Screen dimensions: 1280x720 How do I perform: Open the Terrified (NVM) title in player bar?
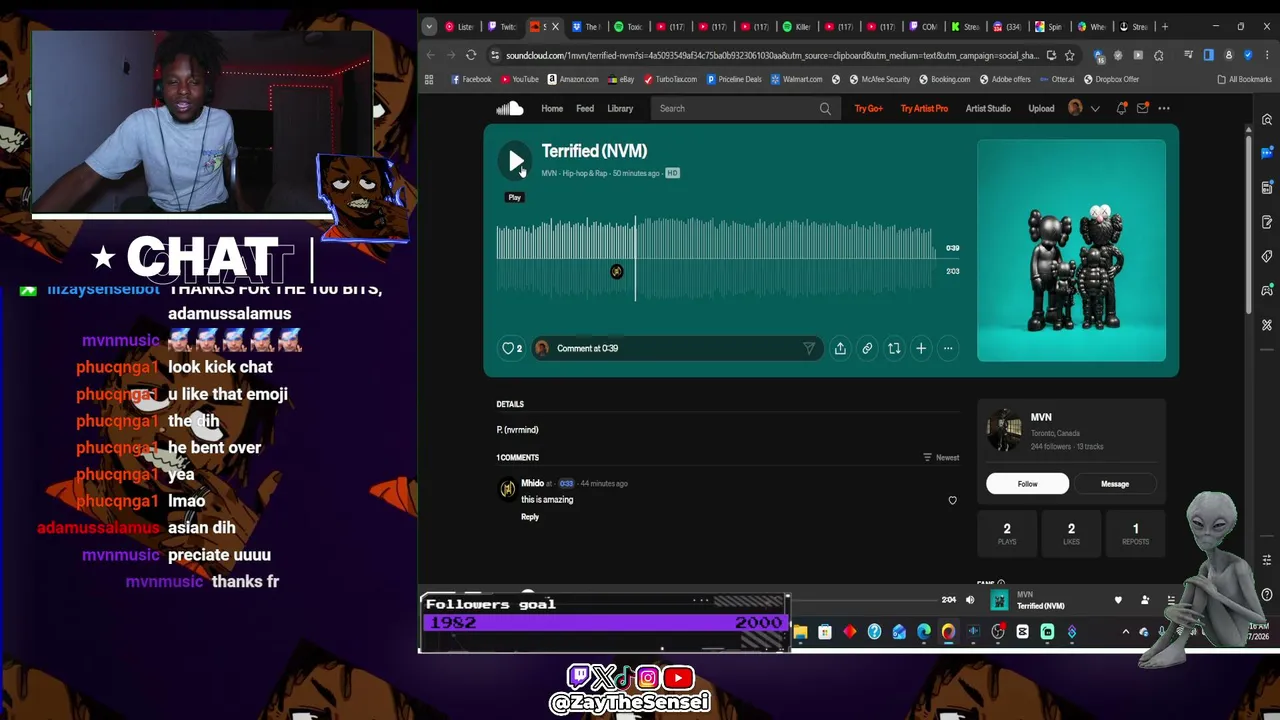click(x=1040, y=606)
